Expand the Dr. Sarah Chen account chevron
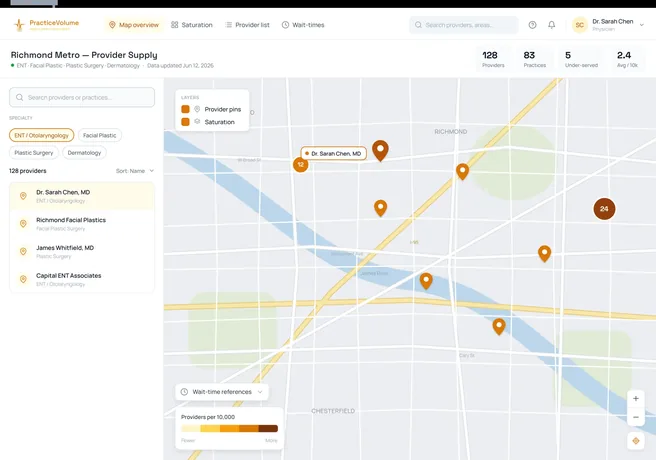This screenshot has width=656, height=460. (642, 25)
